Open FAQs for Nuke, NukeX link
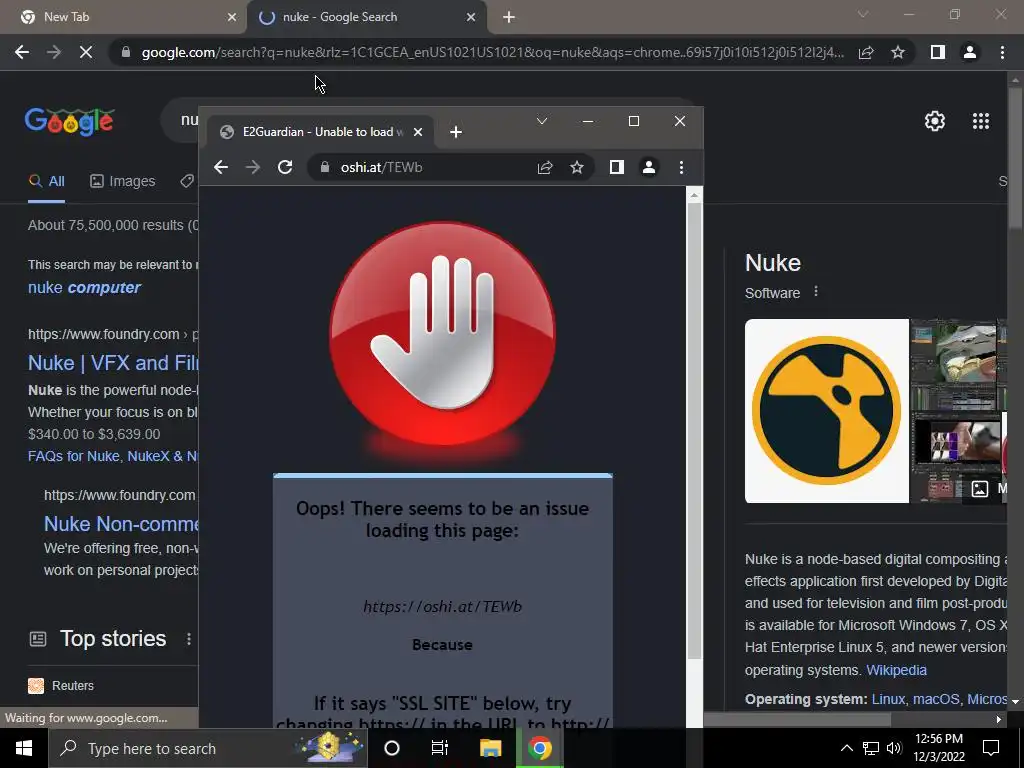The width and height of the screenshot is (1024, 768). coord(113,456)
